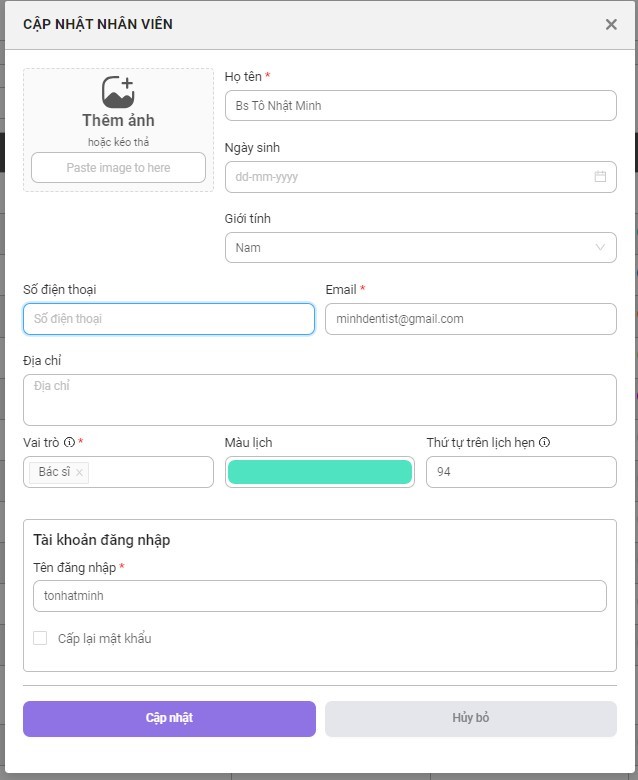Click the Hủy bỏ button
The height and width of the screenshot is (780, 638).
[471, 719]
